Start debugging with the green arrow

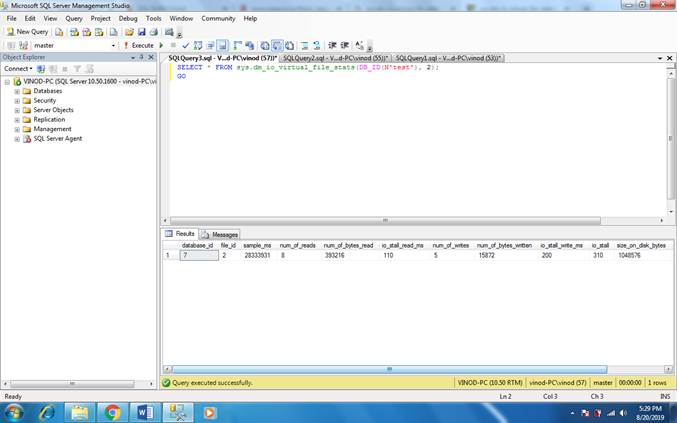click(x=161, y=45)
